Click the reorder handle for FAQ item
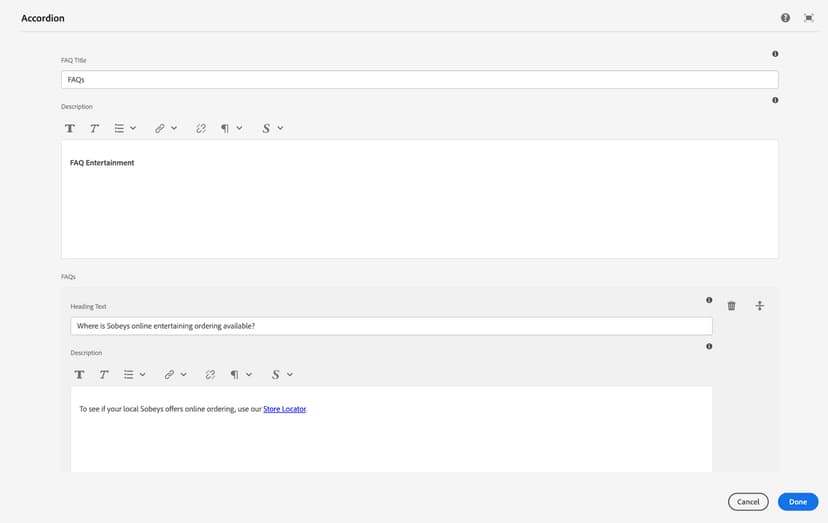Screen dimensions: 828x523 [759, 306]
